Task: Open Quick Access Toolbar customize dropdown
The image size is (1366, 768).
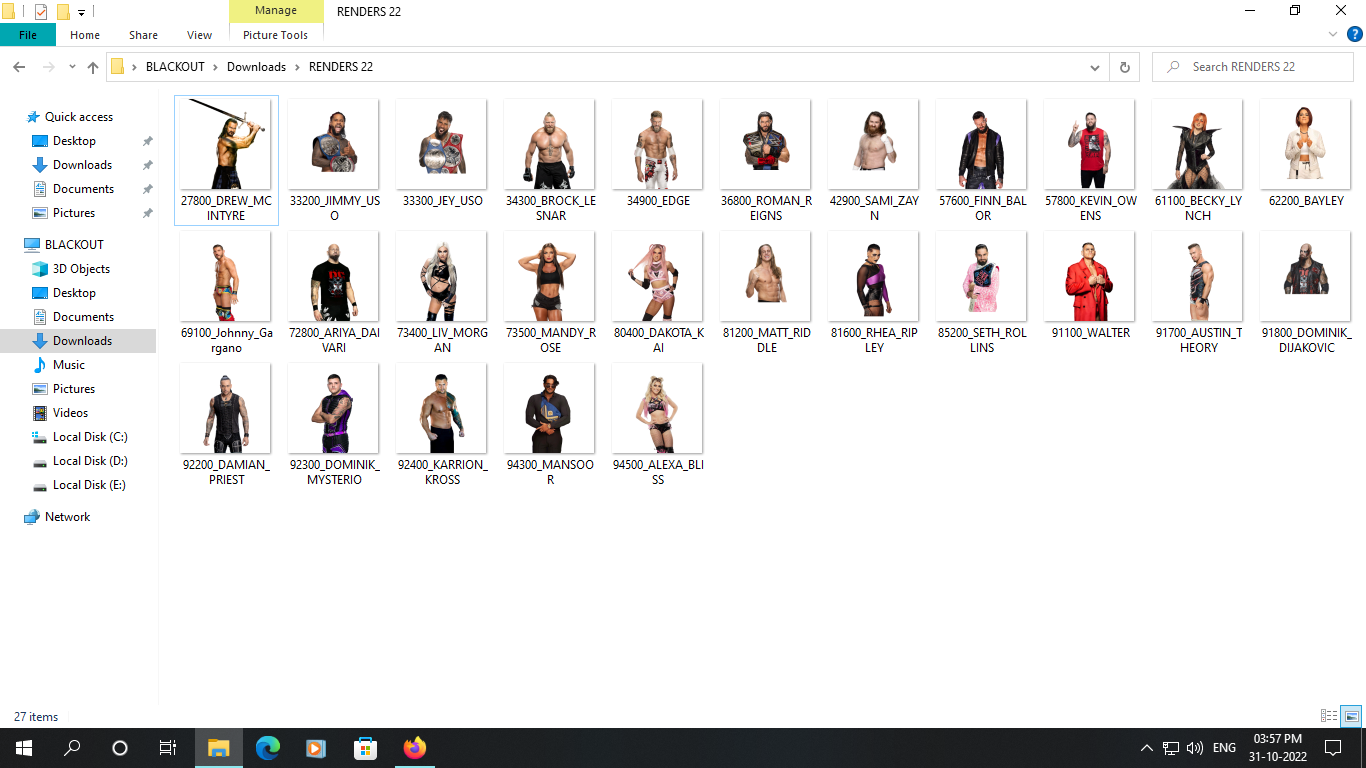Action: click(x=81, y=12)
